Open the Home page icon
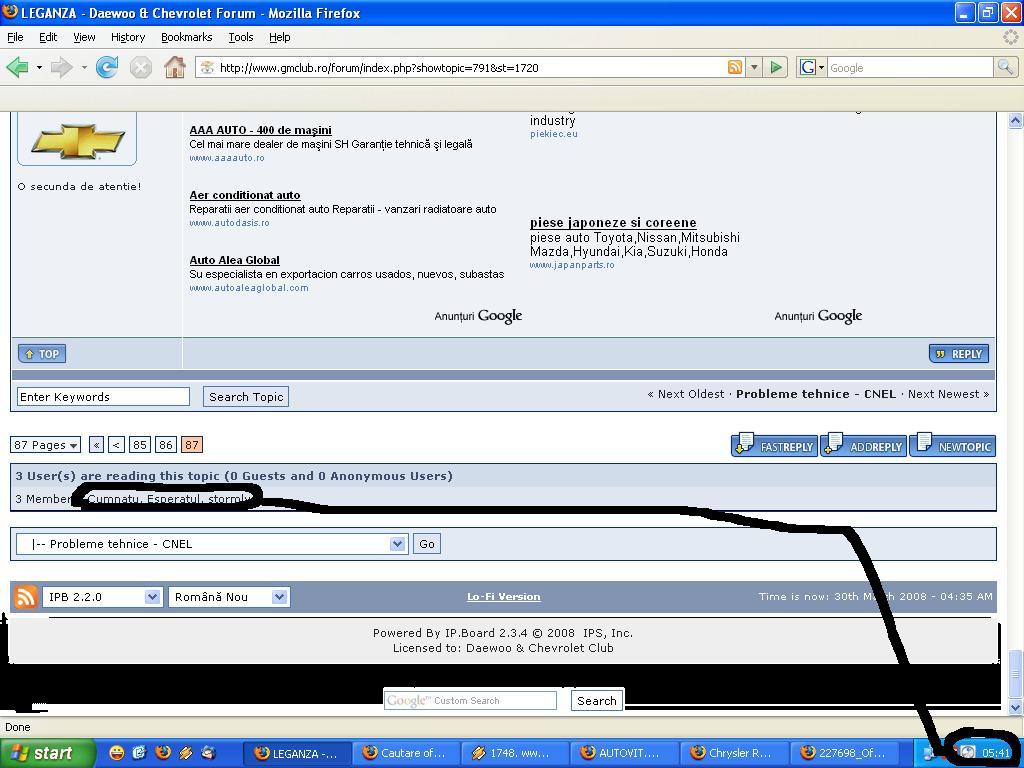This screenshot has height=768, width=1024. click(174, 67)
